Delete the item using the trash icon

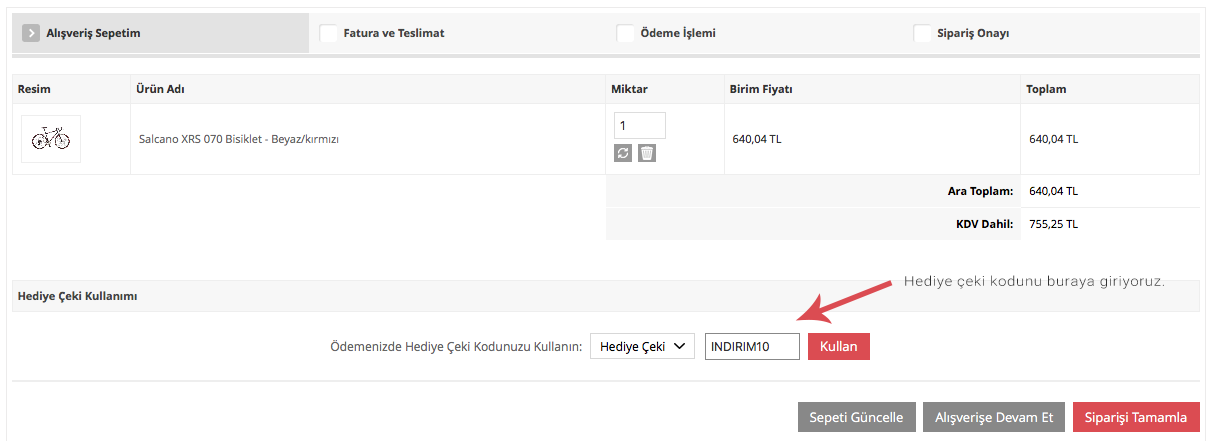pos(647,153)
